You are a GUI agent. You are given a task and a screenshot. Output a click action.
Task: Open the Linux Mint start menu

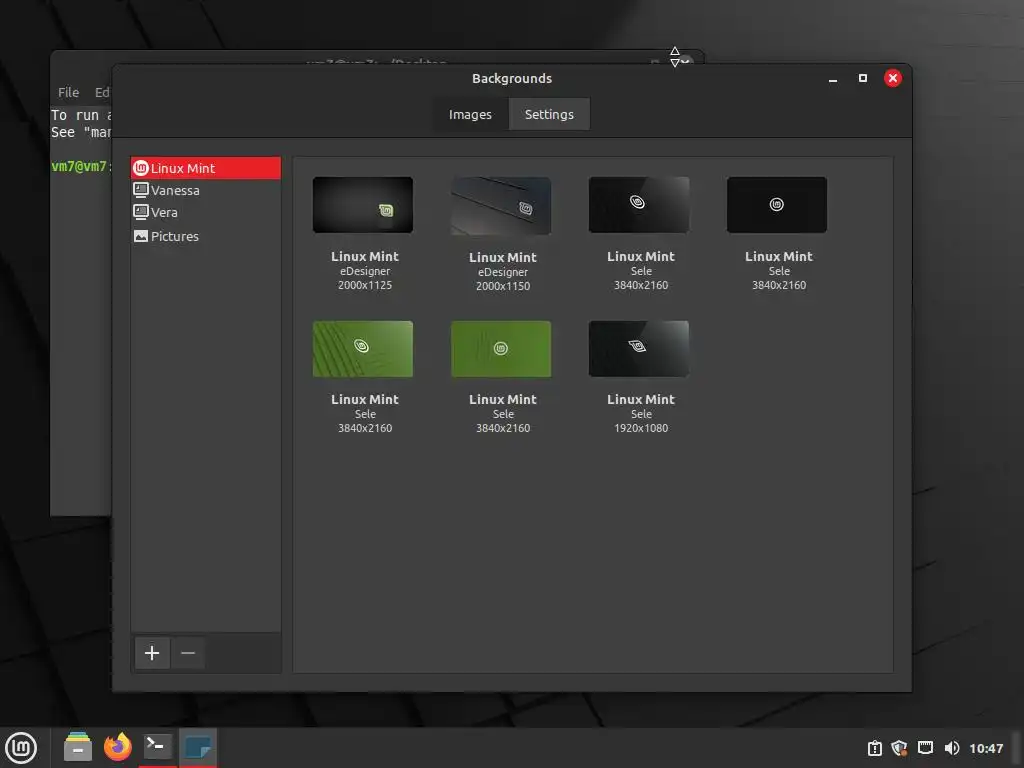[22, 747]
